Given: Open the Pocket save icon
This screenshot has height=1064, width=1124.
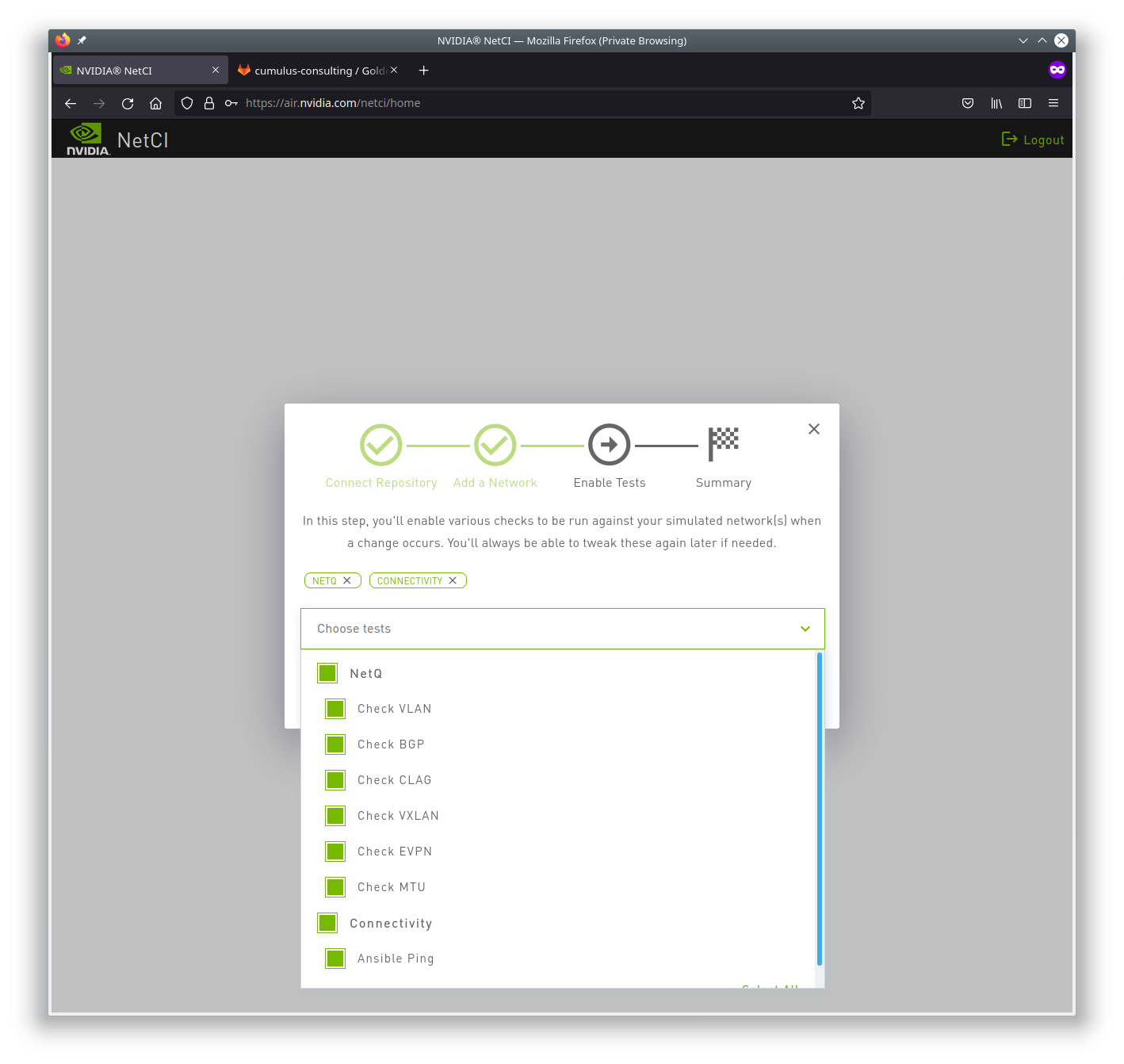Looking at the screenshot, I should 968,103.
